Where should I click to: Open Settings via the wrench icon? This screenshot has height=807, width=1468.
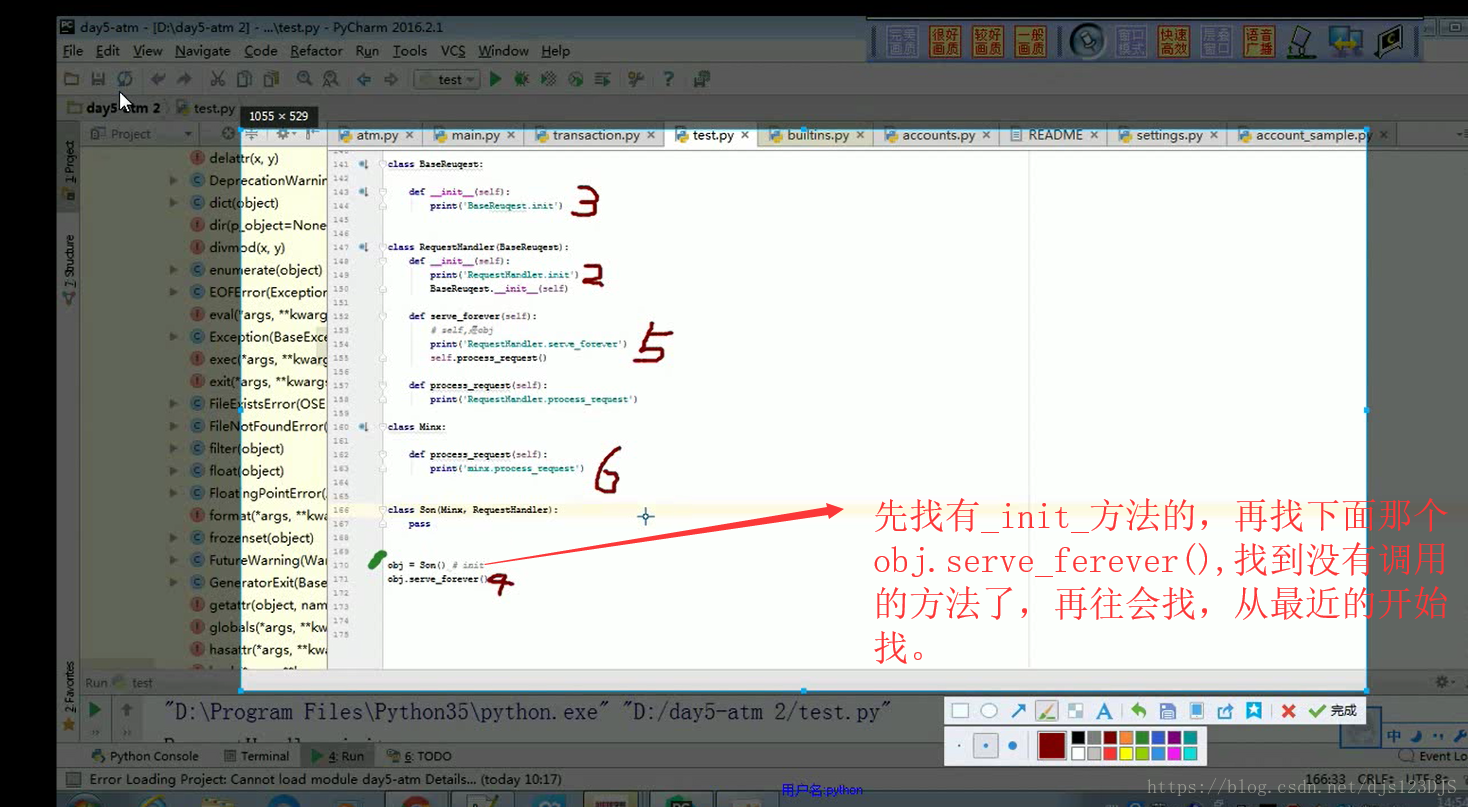635,79
